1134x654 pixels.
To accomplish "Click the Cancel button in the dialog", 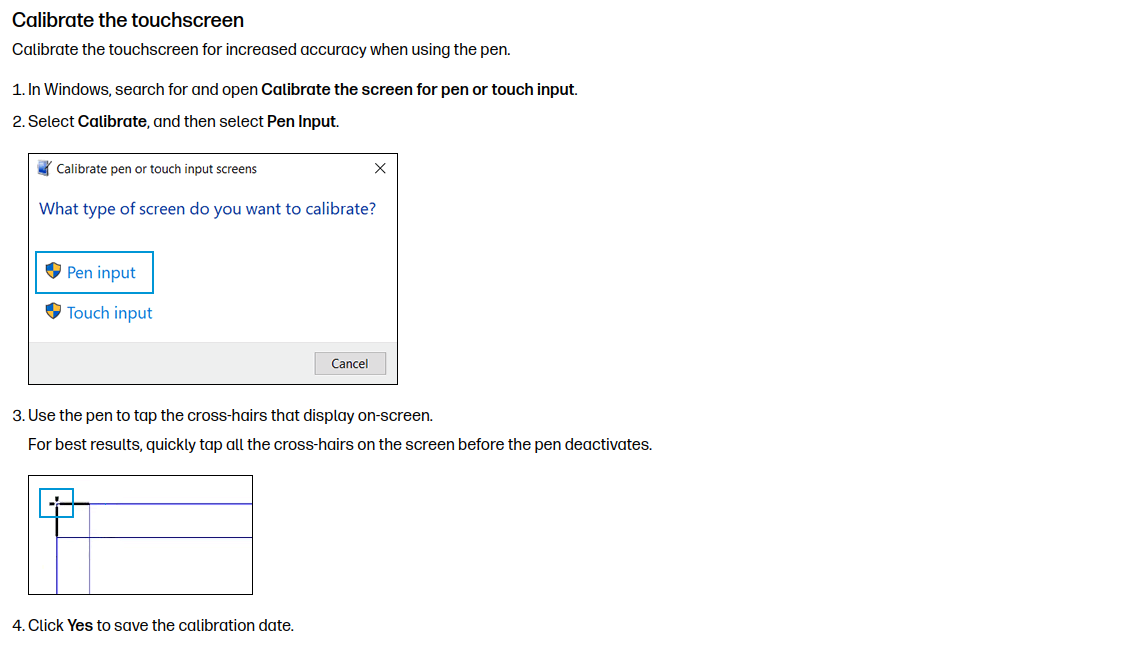I will 350,363.
